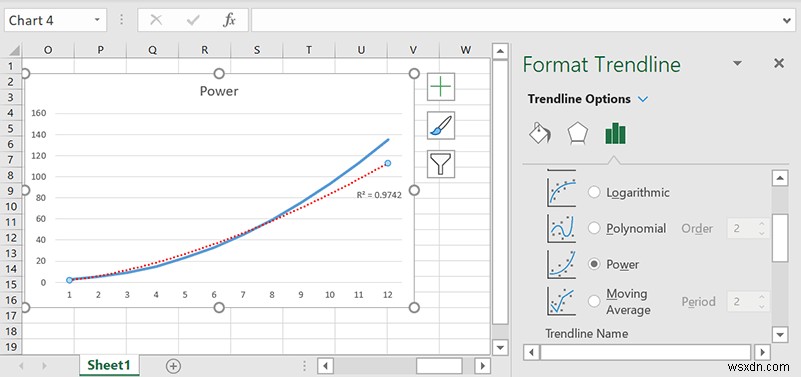
Task: Click the worksheet vertical scroll up arrow
Action: tap(500, 51)
